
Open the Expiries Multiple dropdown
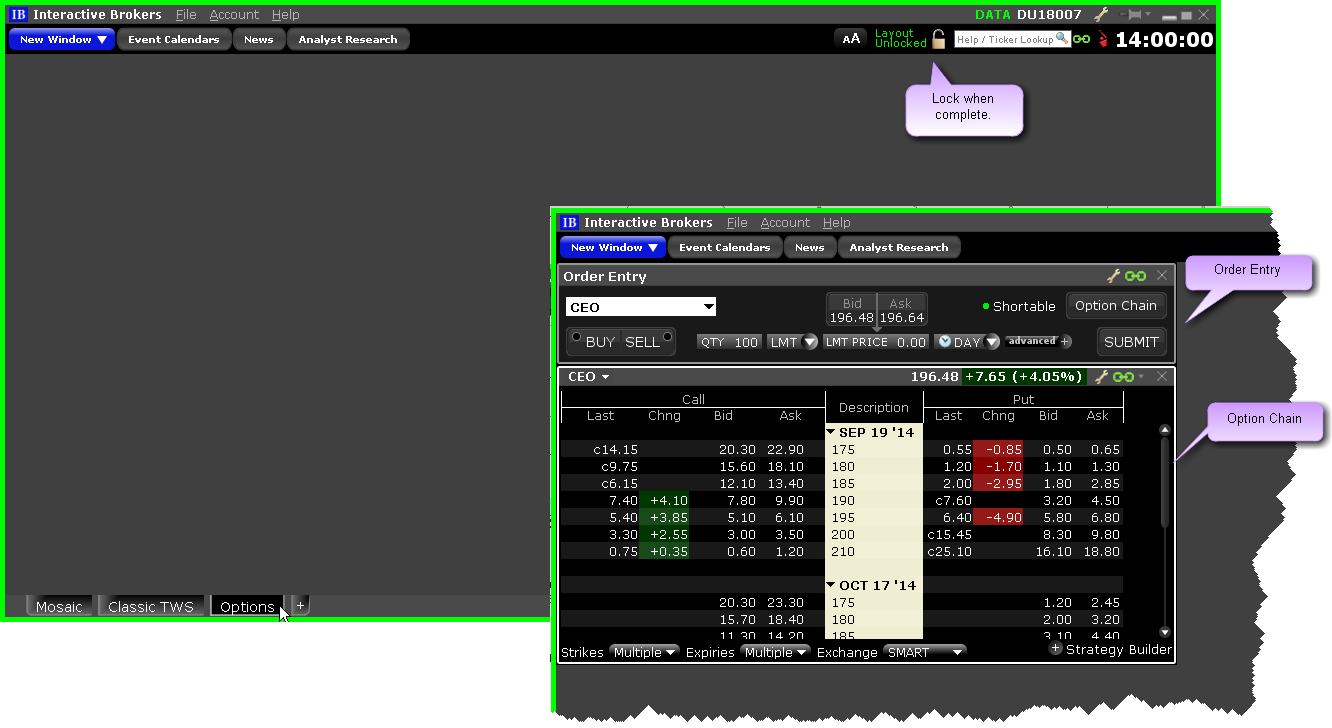[x=775, y=652]
